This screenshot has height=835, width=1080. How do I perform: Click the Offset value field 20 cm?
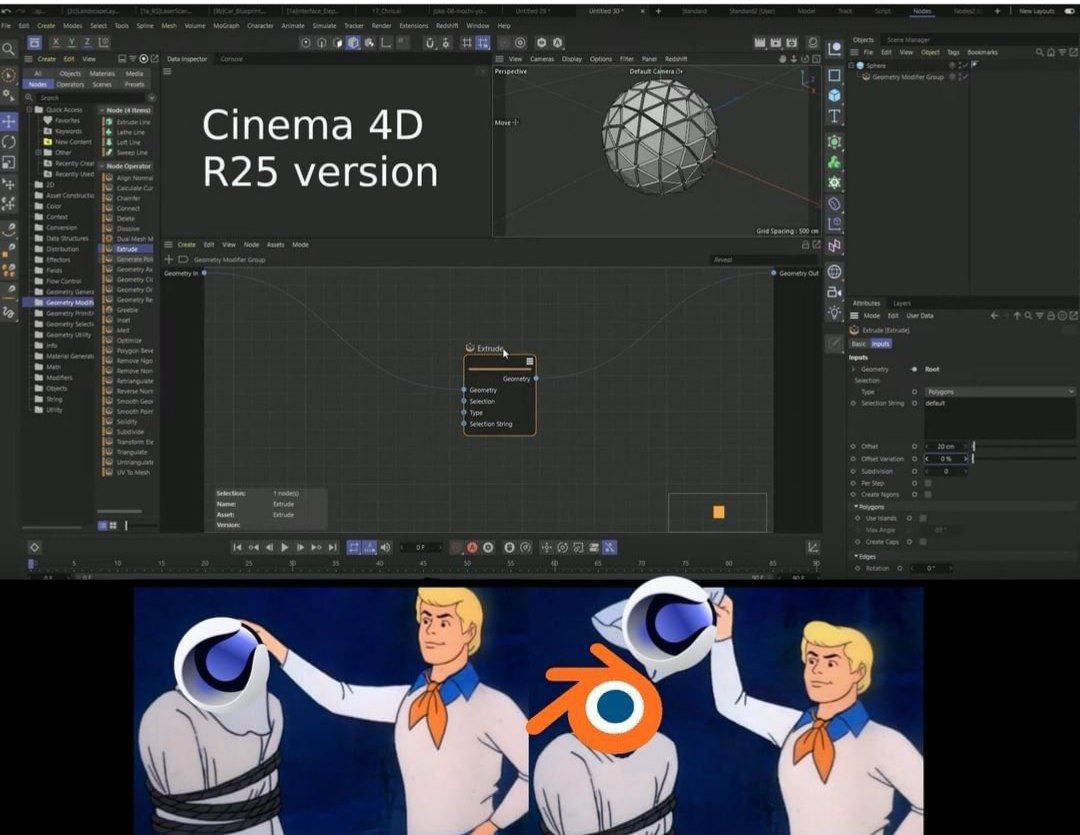[x=946, y=446]
